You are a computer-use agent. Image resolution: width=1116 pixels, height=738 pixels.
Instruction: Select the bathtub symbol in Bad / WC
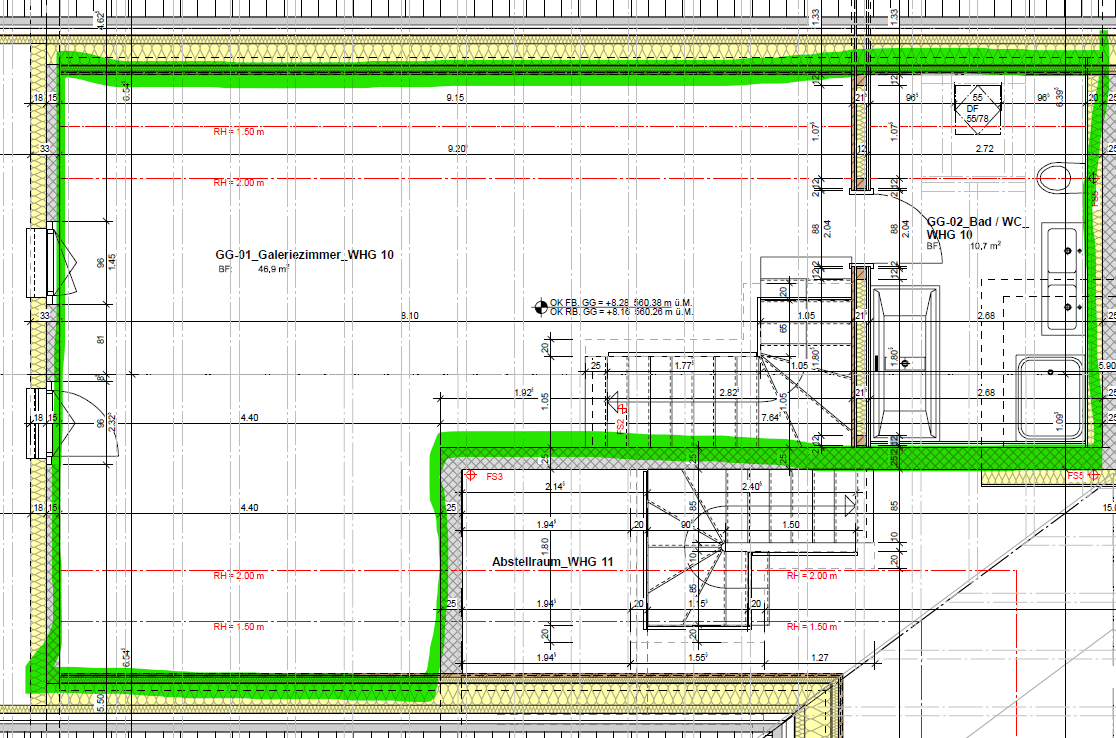click(x=904, y=364)
